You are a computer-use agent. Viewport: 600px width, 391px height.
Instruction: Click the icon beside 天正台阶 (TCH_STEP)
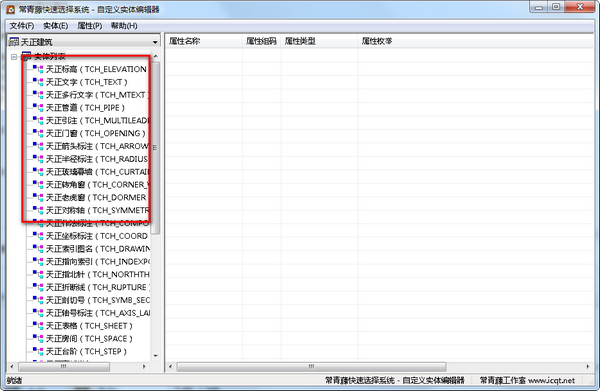(x=38, y=351)
